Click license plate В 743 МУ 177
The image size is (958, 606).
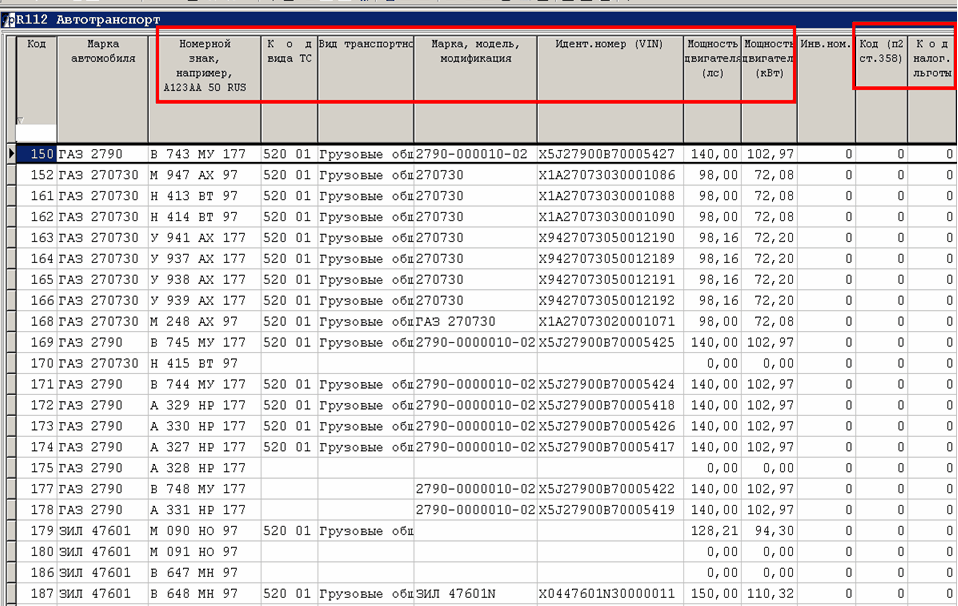coord(198,154)
